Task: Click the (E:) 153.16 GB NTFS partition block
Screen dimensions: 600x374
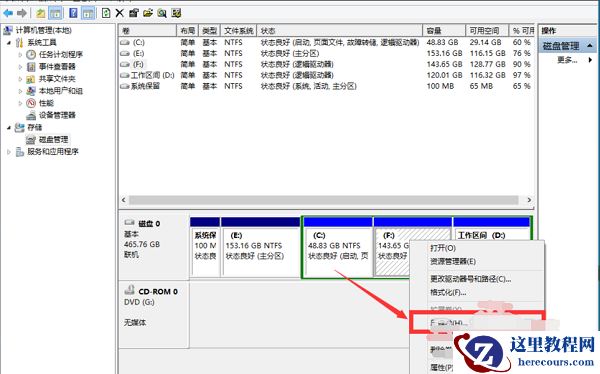Action: tap(261, 247)
